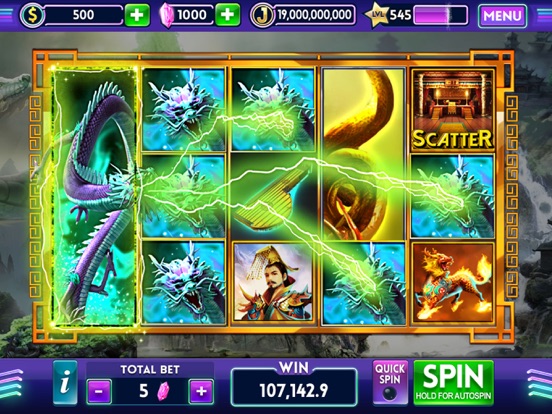
Task: Click the jackpot J coin icon
Action: [x=262, y=16]
